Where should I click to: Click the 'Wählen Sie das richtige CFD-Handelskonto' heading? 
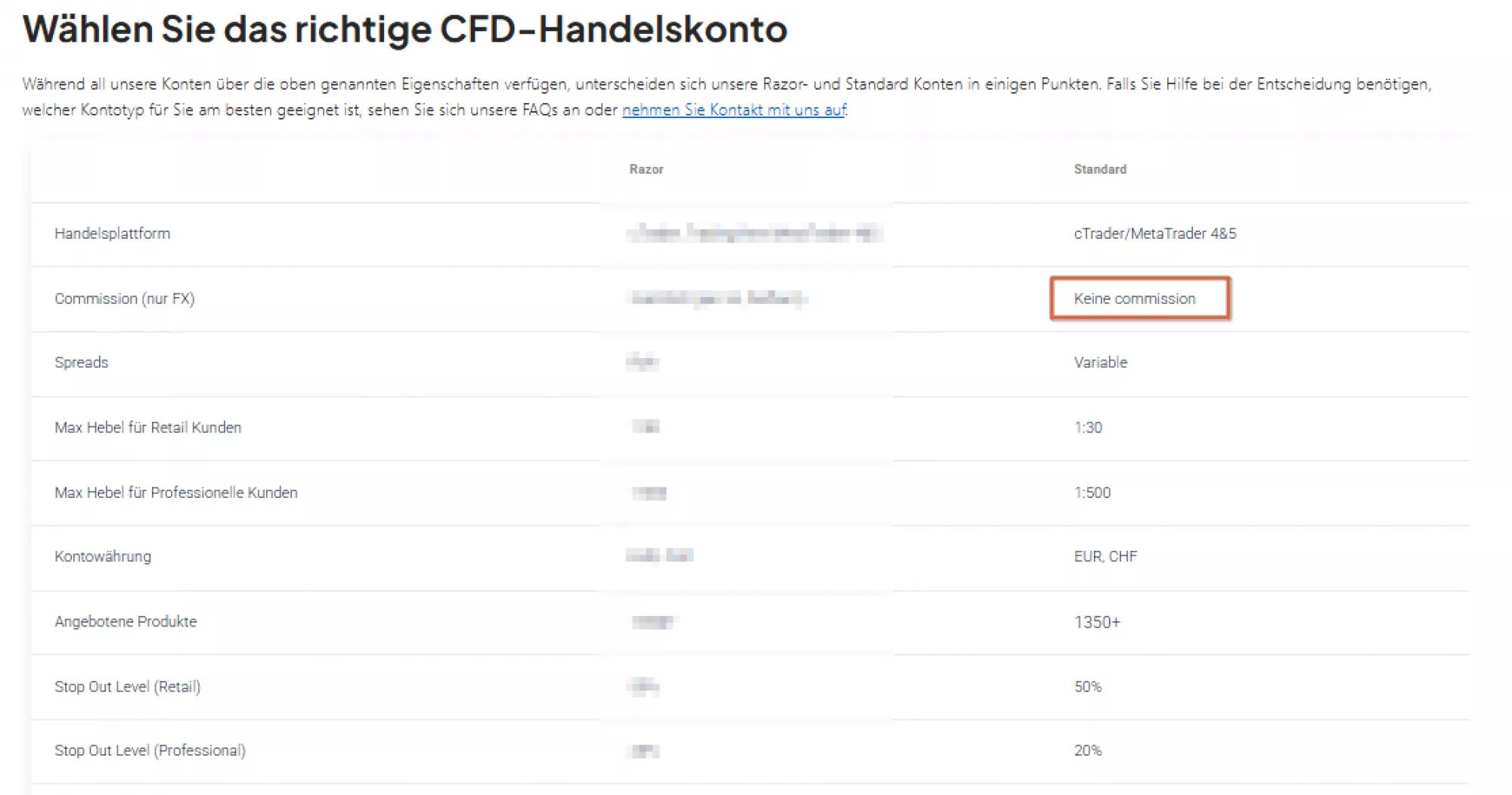click(404, 29)
